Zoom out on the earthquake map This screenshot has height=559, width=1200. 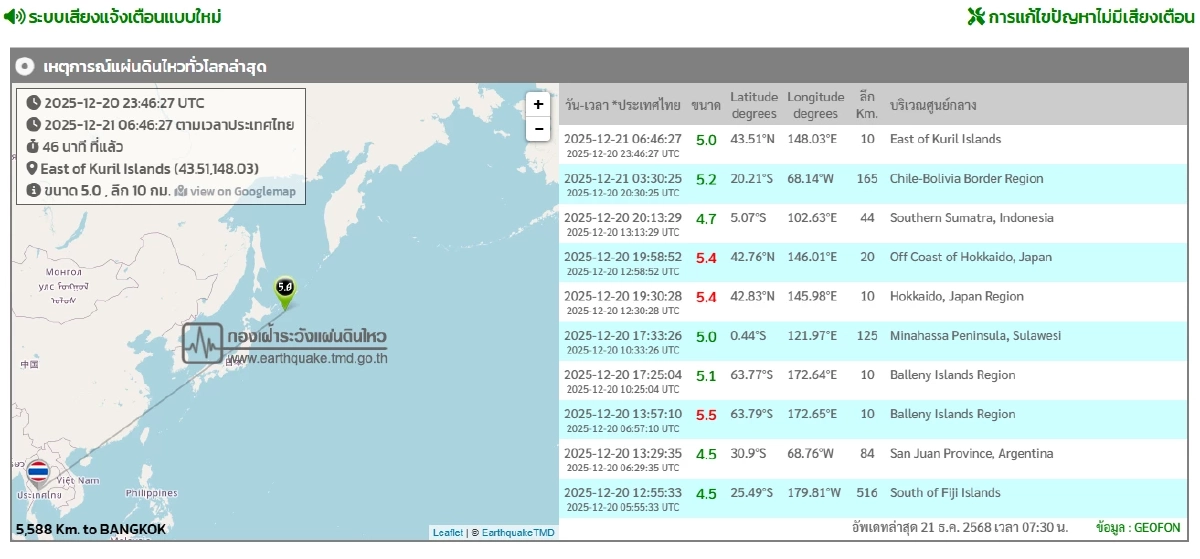[538, 129]
